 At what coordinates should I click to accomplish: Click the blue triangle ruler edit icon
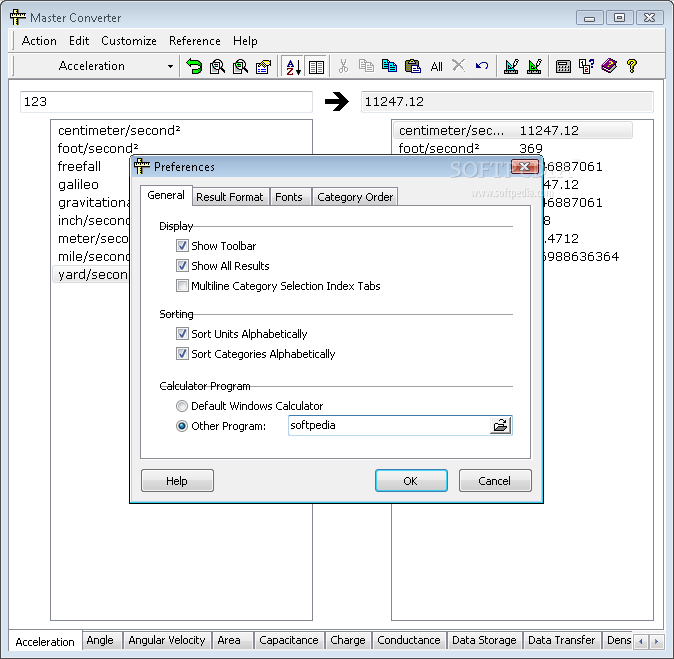pos(511,66)
